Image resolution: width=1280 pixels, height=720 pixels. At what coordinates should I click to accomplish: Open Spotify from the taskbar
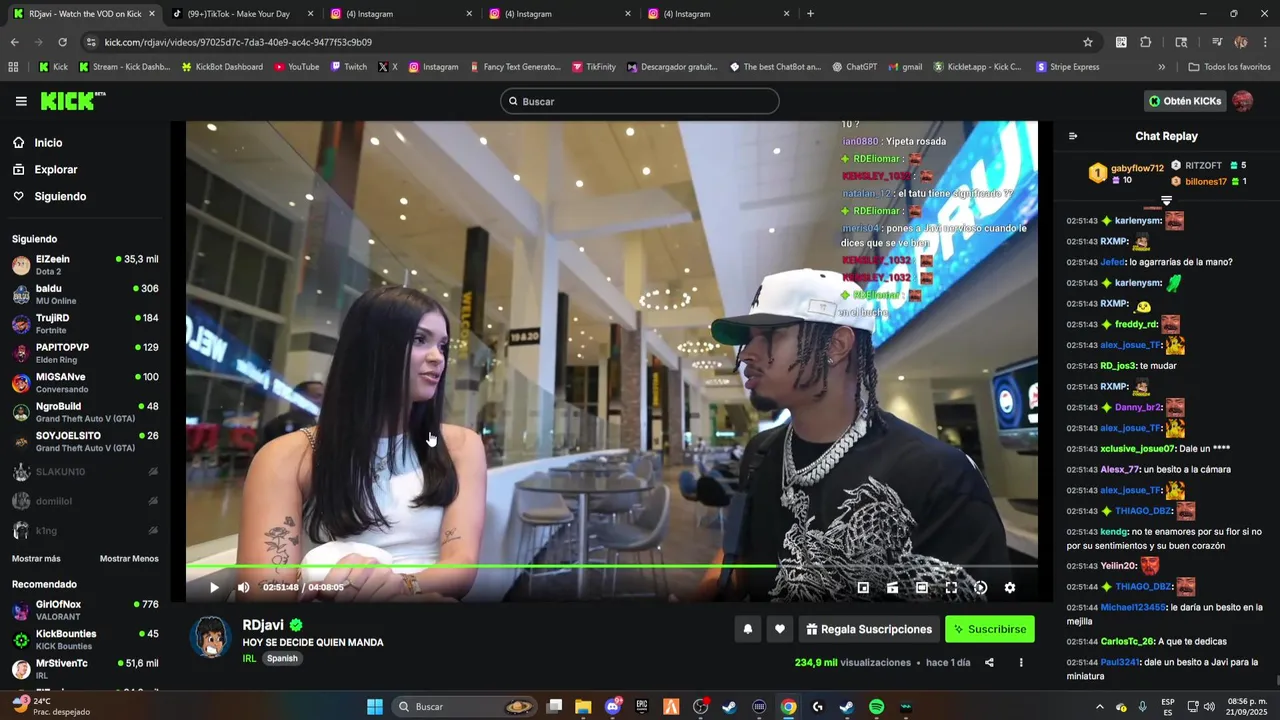[x=876, y=707]
